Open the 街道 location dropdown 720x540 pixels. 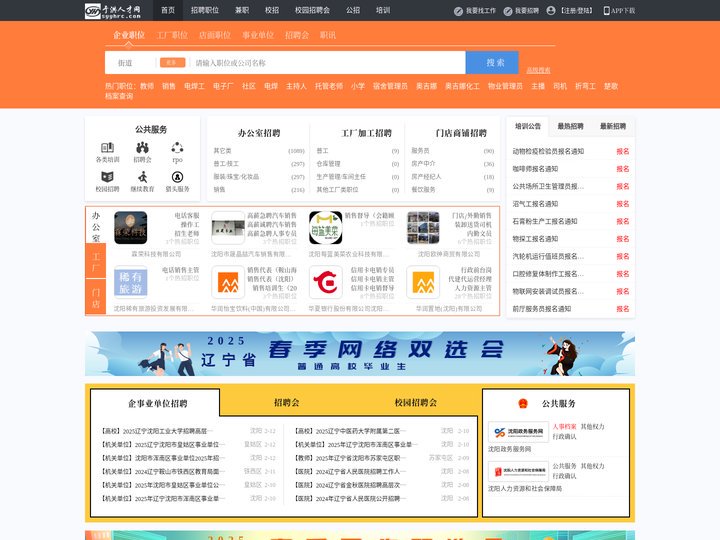[130, 63]
